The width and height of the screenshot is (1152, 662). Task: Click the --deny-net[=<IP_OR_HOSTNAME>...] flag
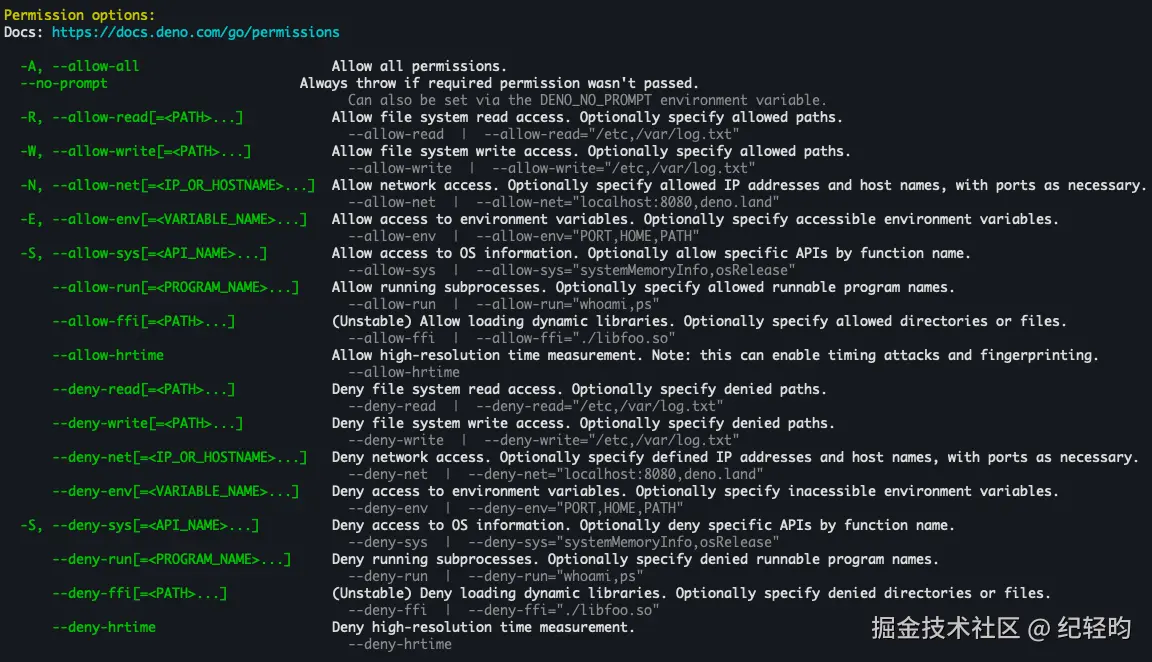coord(179,457)
